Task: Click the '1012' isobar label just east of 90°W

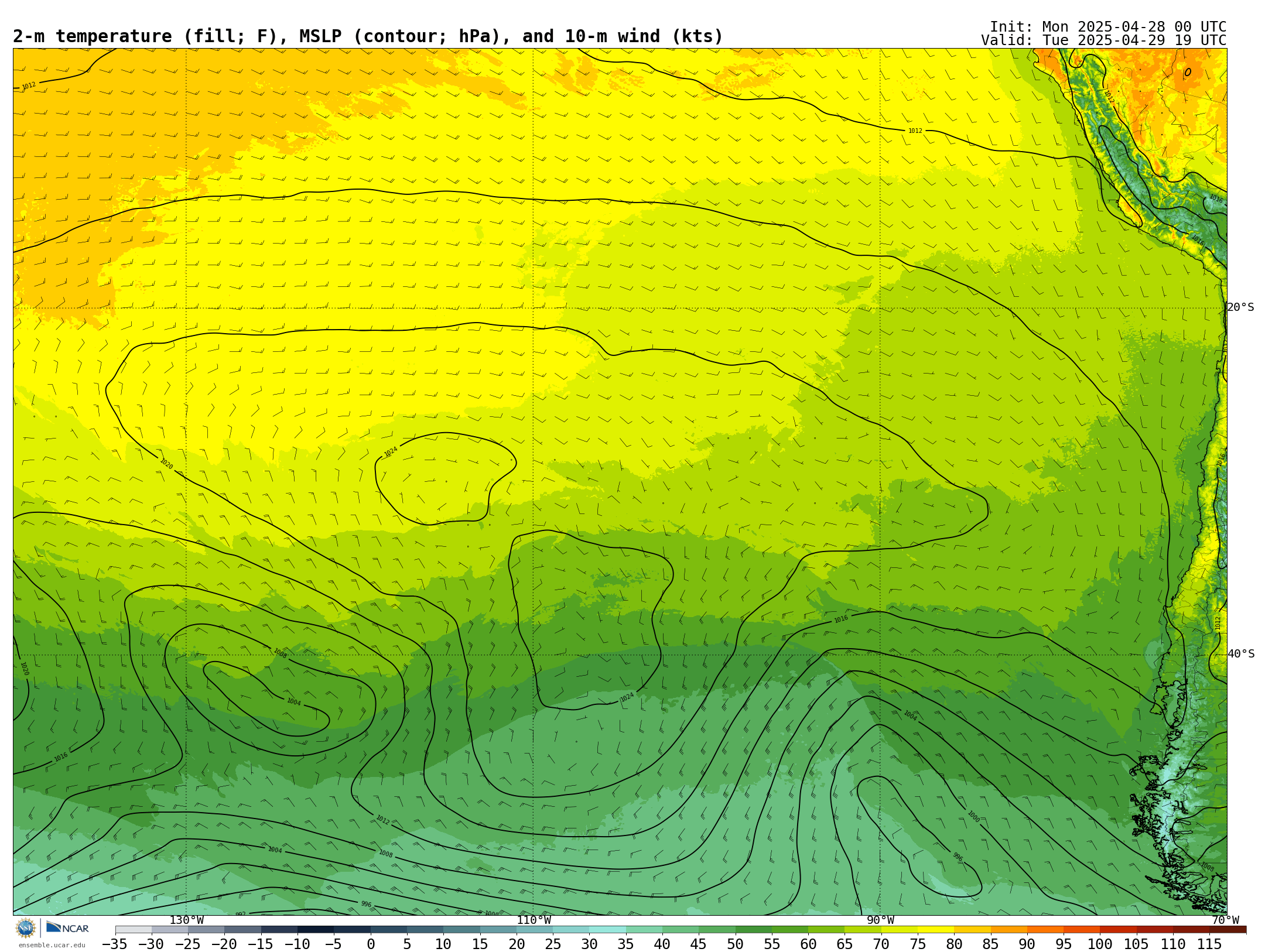Action: [x=915, y=131]
